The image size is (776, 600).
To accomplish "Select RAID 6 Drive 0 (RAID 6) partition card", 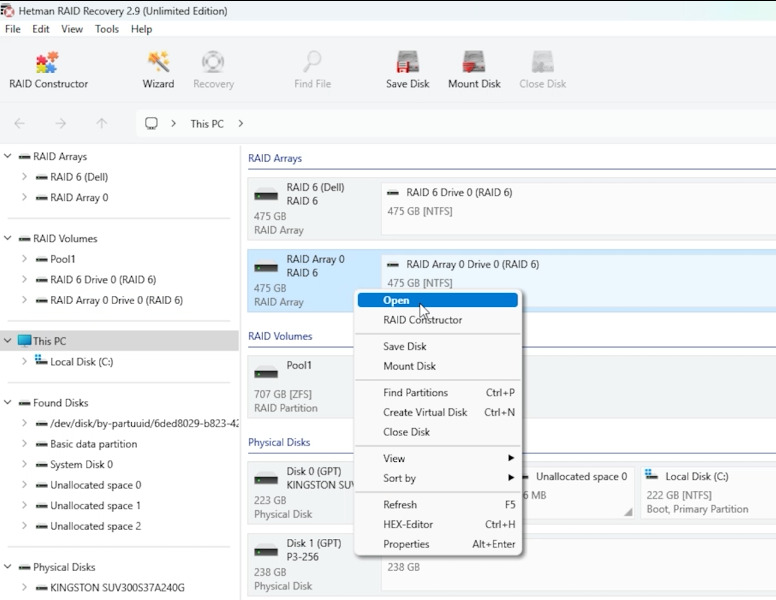I will [578, 208].
